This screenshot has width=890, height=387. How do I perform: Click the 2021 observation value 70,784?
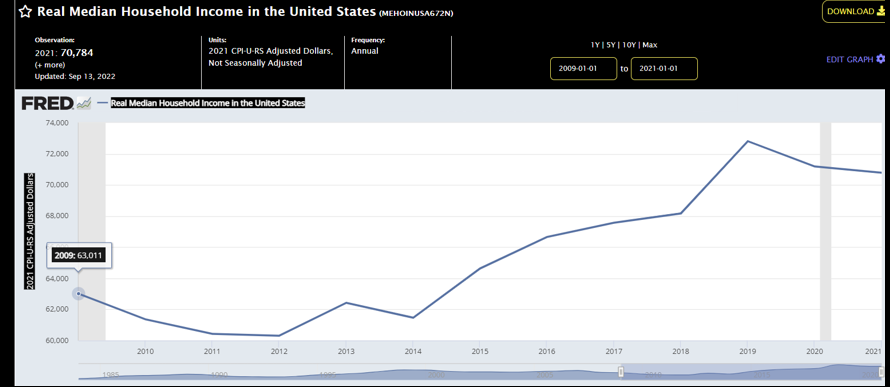tap(78, 53)
